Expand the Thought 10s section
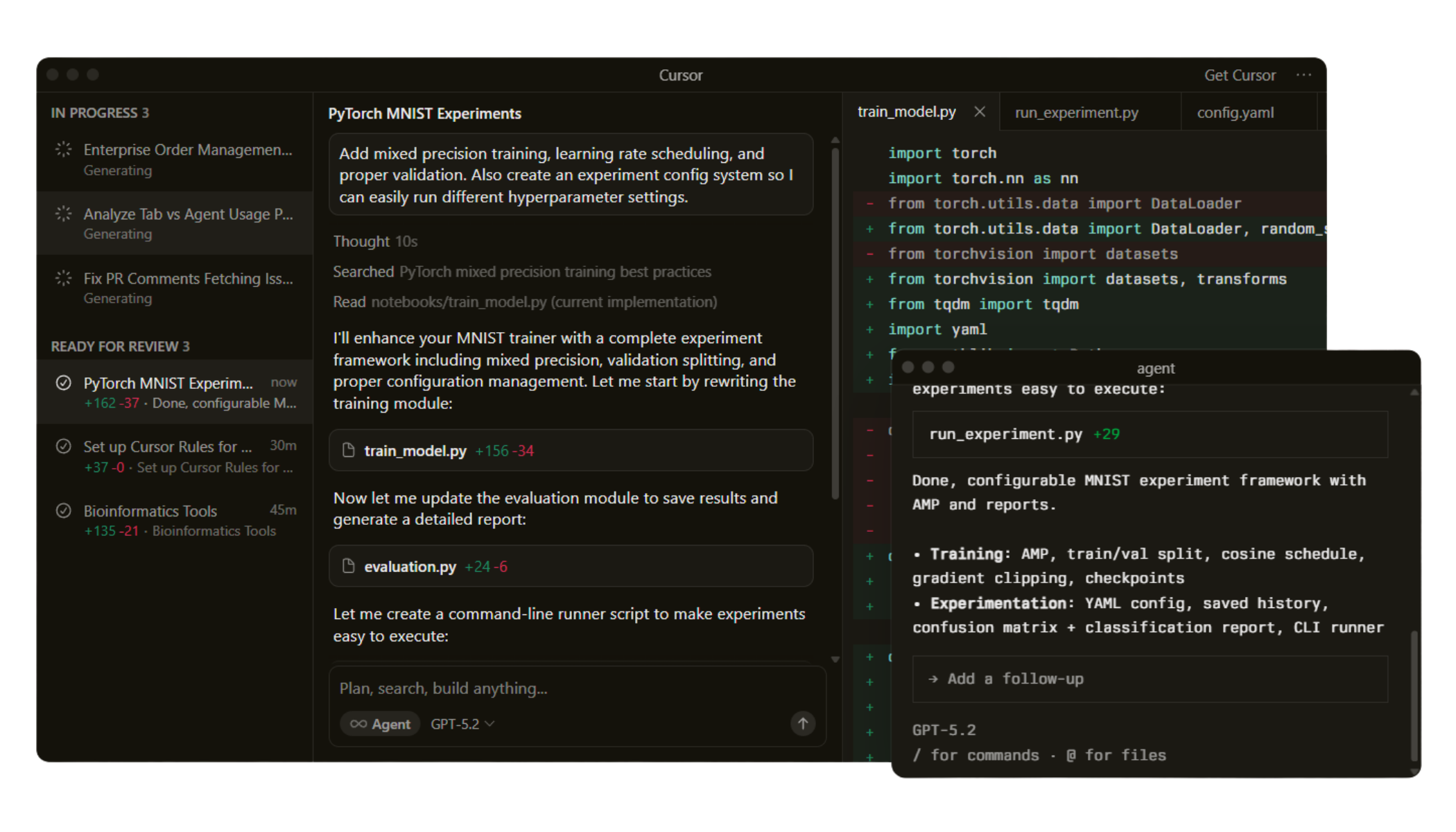 click(375, 241)
